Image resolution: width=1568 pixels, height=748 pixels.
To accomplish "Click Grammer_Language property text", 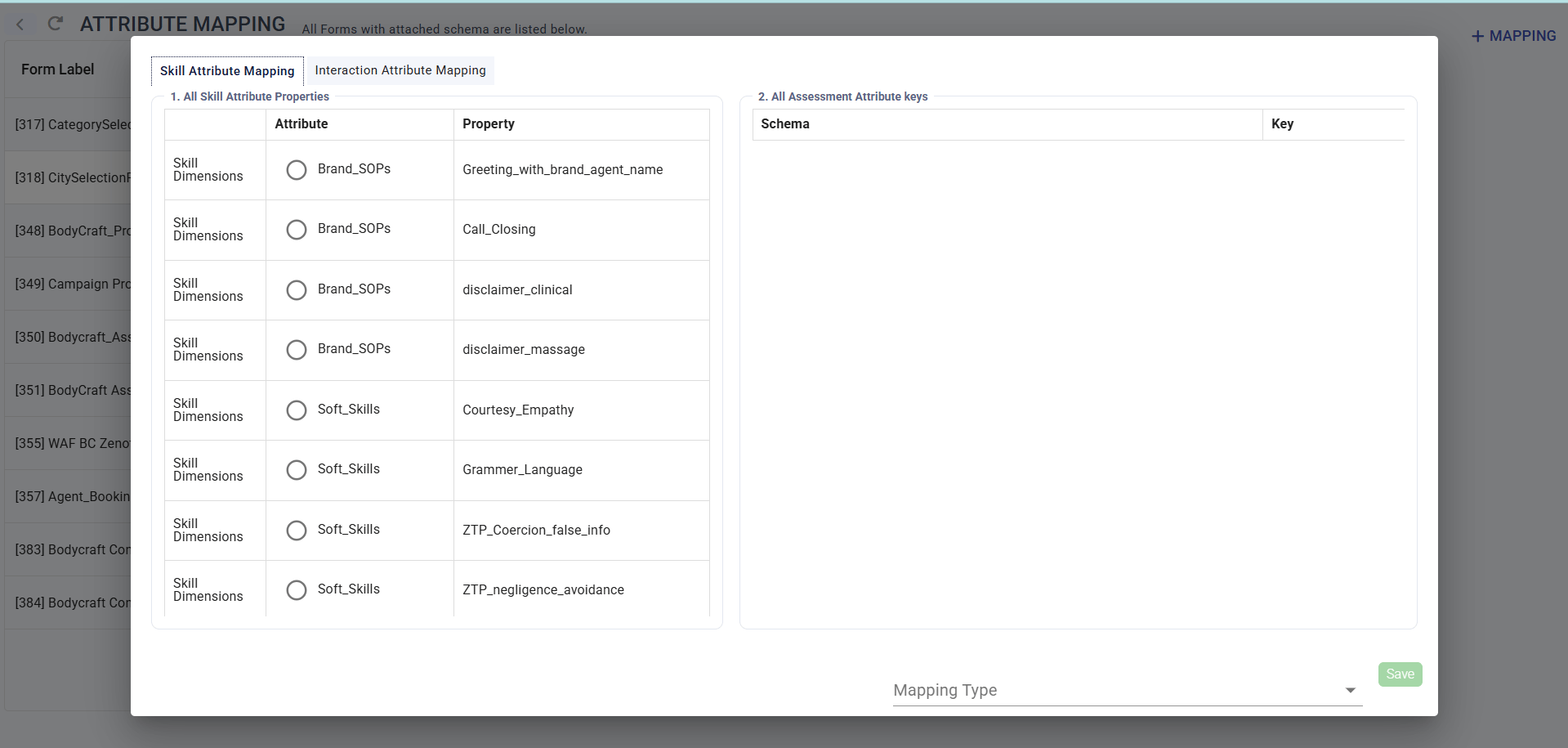I will 522,470.
